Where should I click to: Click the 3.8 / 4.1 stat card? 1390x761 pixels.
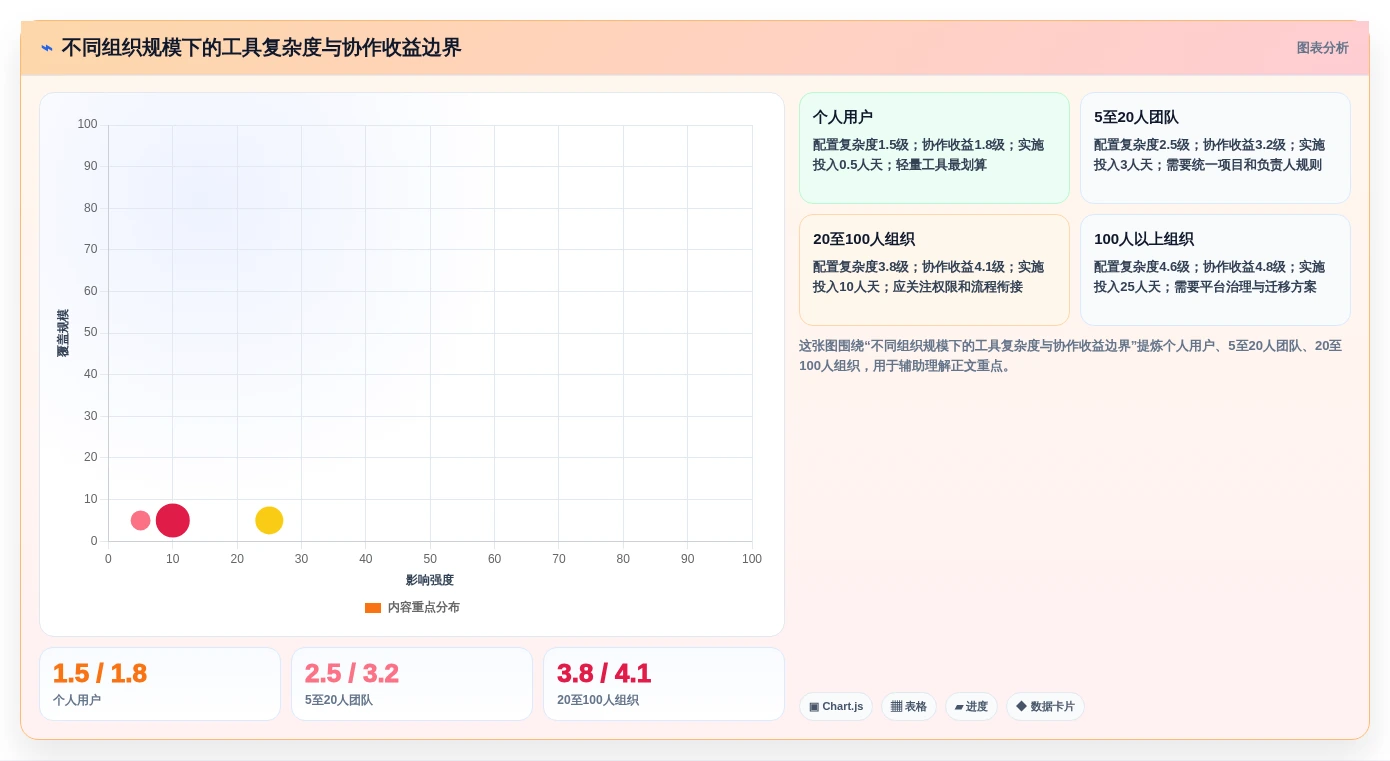[664, 684]
